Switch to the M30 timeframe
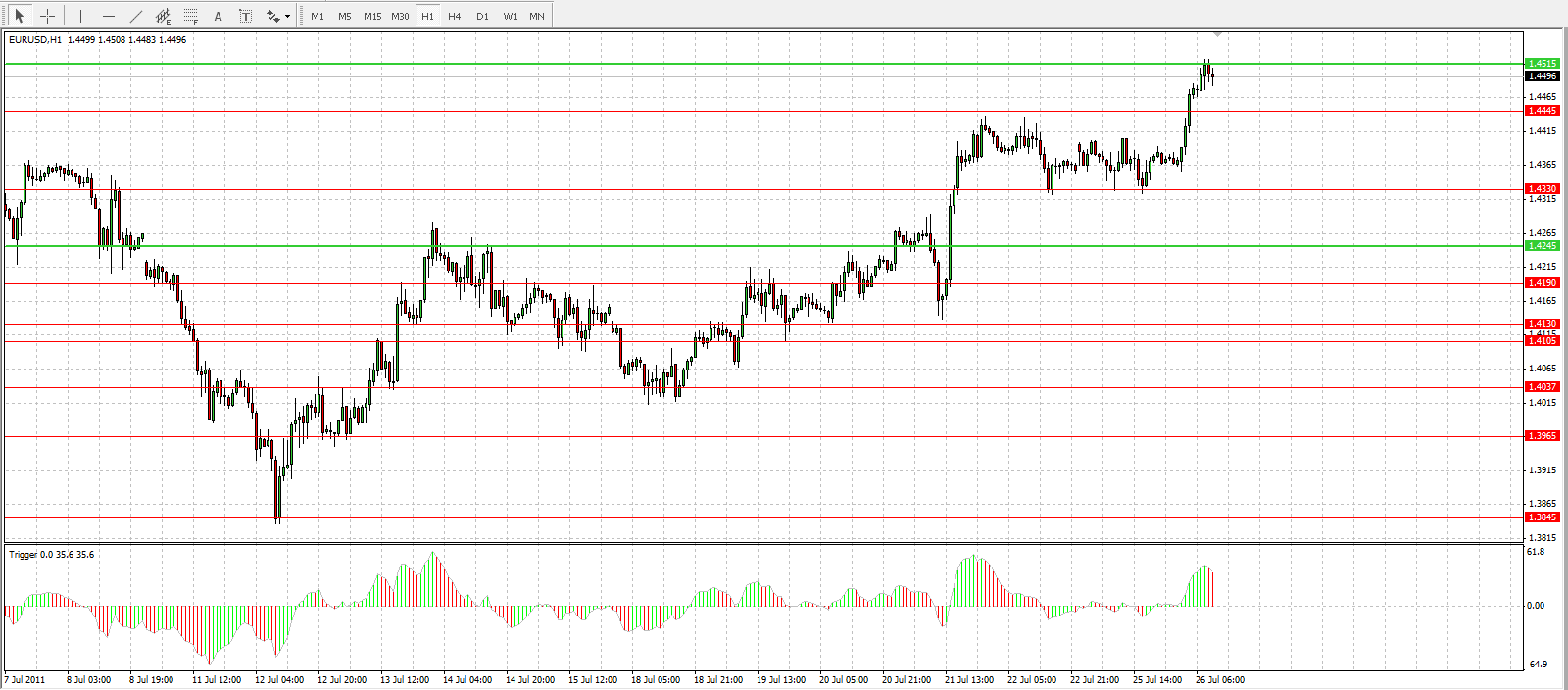The height and width of the screenshot is (690, 1568). 400,16
